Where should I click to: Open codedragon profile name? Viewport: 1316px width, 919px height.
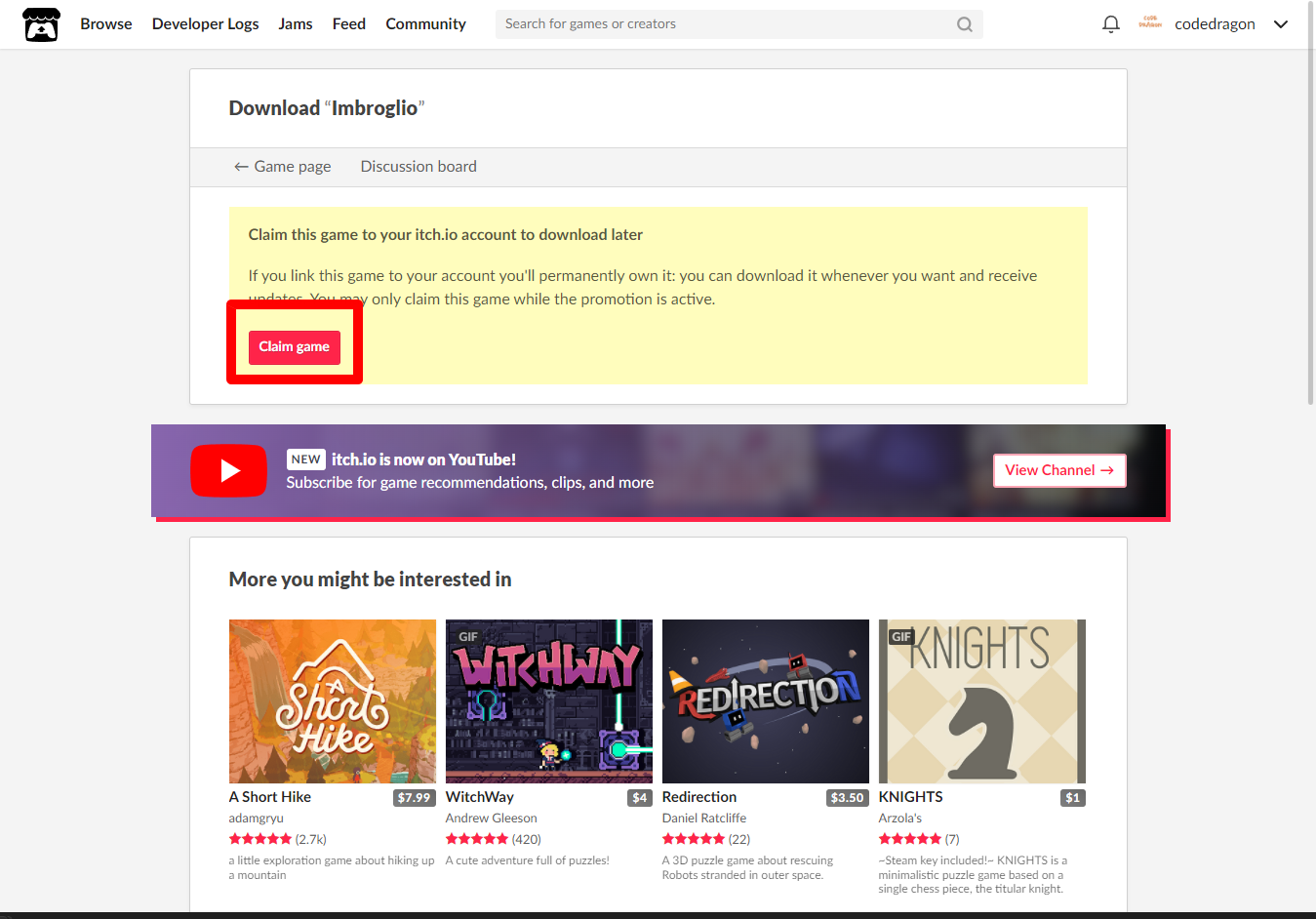(1215, 24)
